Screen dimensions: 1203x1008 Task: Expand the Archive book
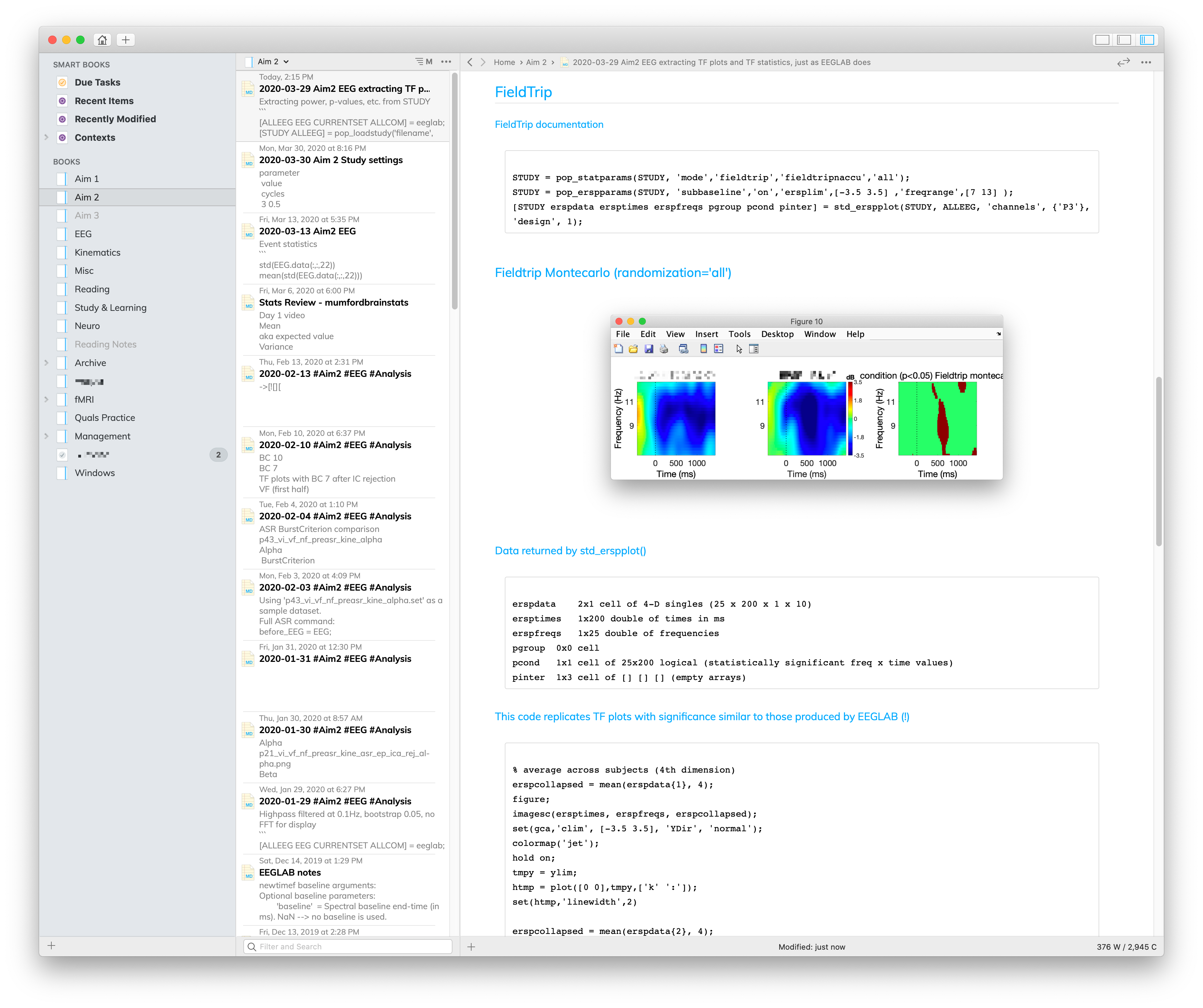point(46,363)
